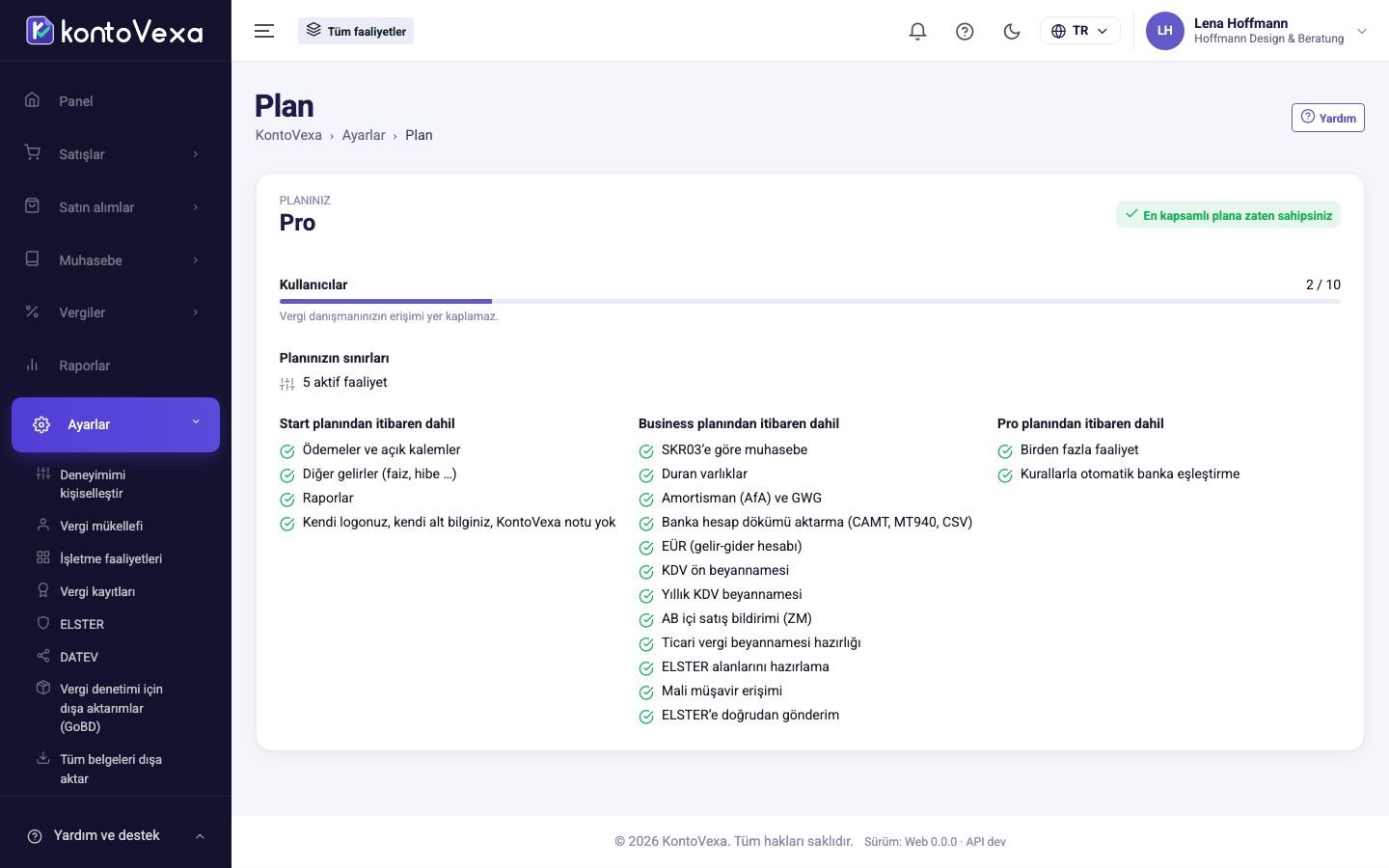This screenshot has width=1389, height=868.
Task: Click the 'En kapsamlı plana zaten sahipsiniz' badge
Action: (1228, 215)
